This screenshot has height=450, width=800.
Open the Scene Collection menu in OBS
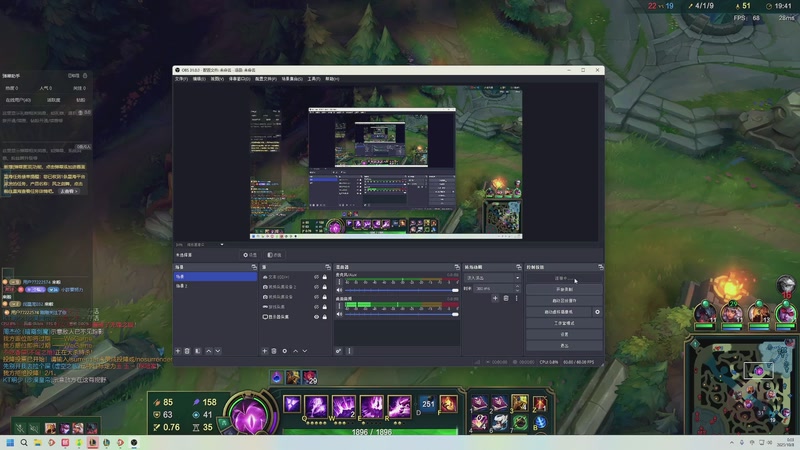coord(292,79)
